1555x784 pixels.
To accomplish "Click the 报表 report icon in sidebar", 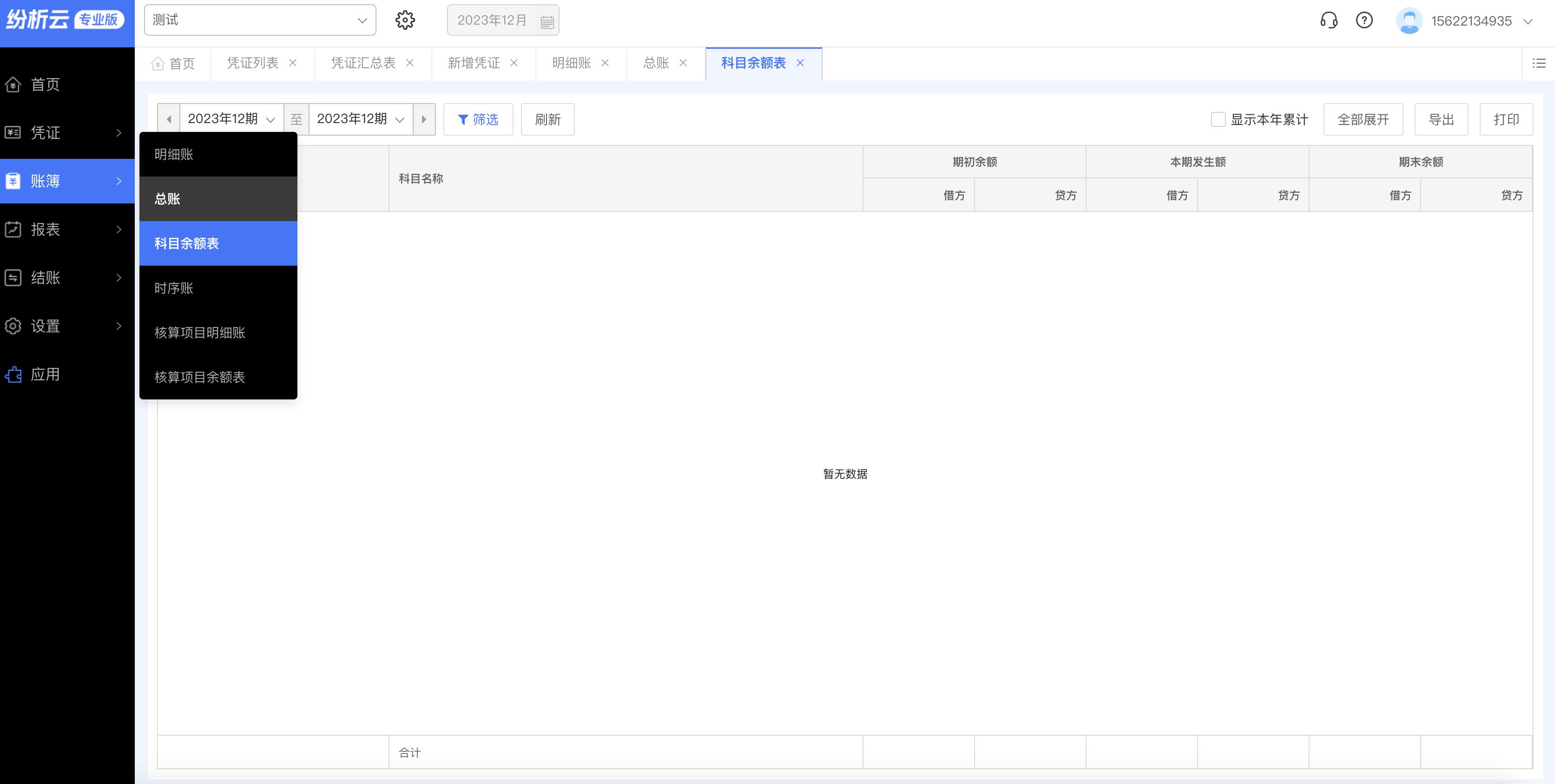I will (13, 229).
